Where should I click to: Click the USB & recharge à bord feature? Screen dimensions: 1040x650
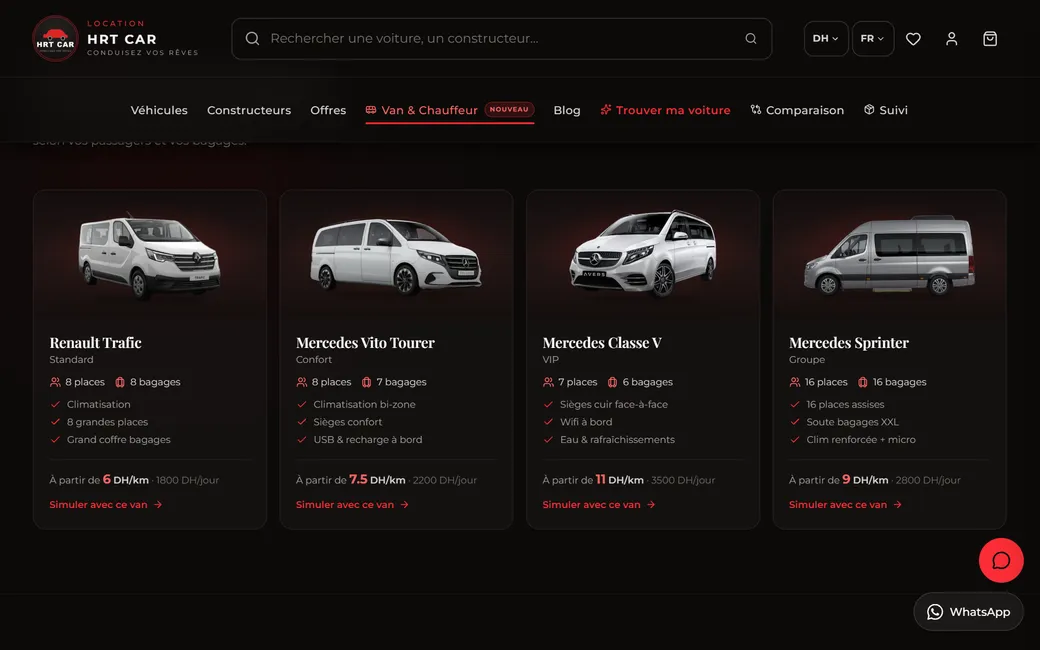coord(368,440)
